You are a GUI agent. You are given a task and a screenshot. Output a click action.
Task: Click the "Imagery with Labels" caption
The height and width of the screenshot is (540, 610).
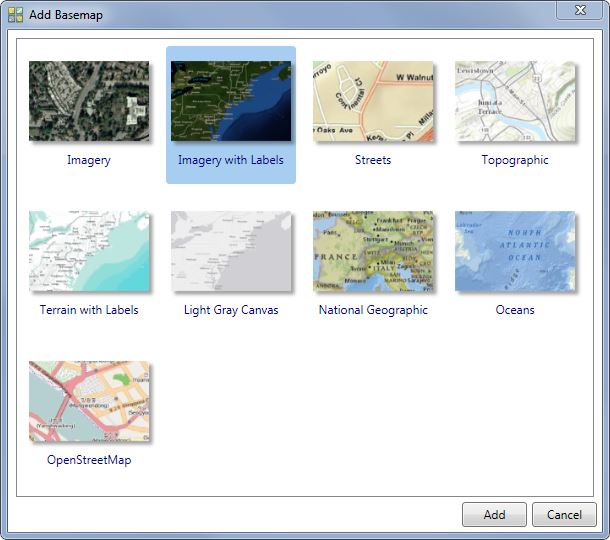pos(231,160)
